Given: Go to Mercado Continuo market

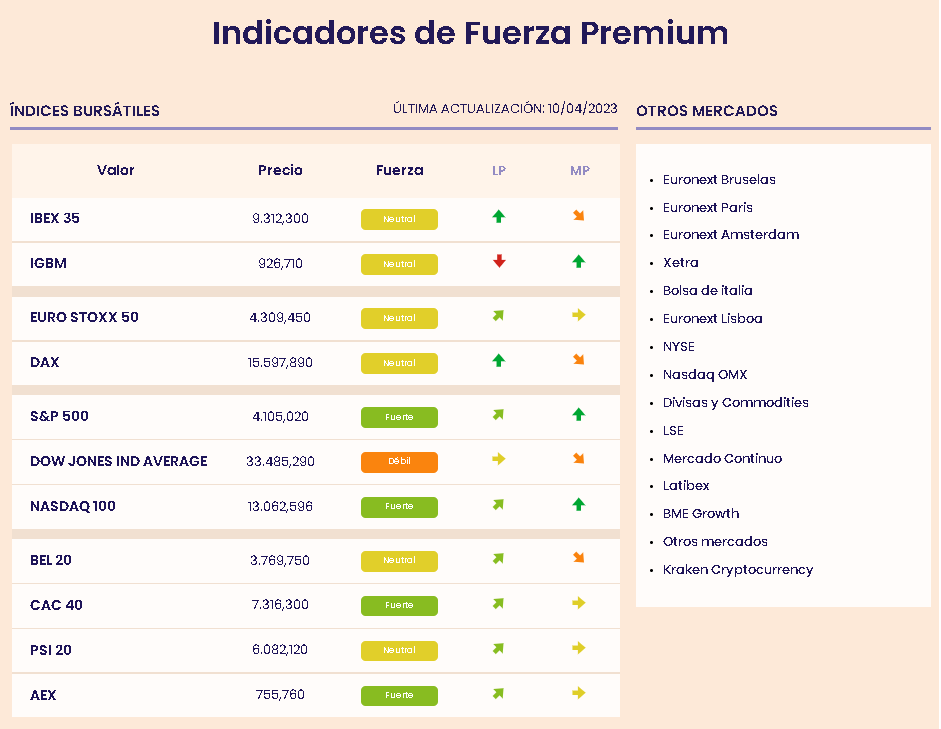Looking at the screenshot, I should (x=722, y=459).
